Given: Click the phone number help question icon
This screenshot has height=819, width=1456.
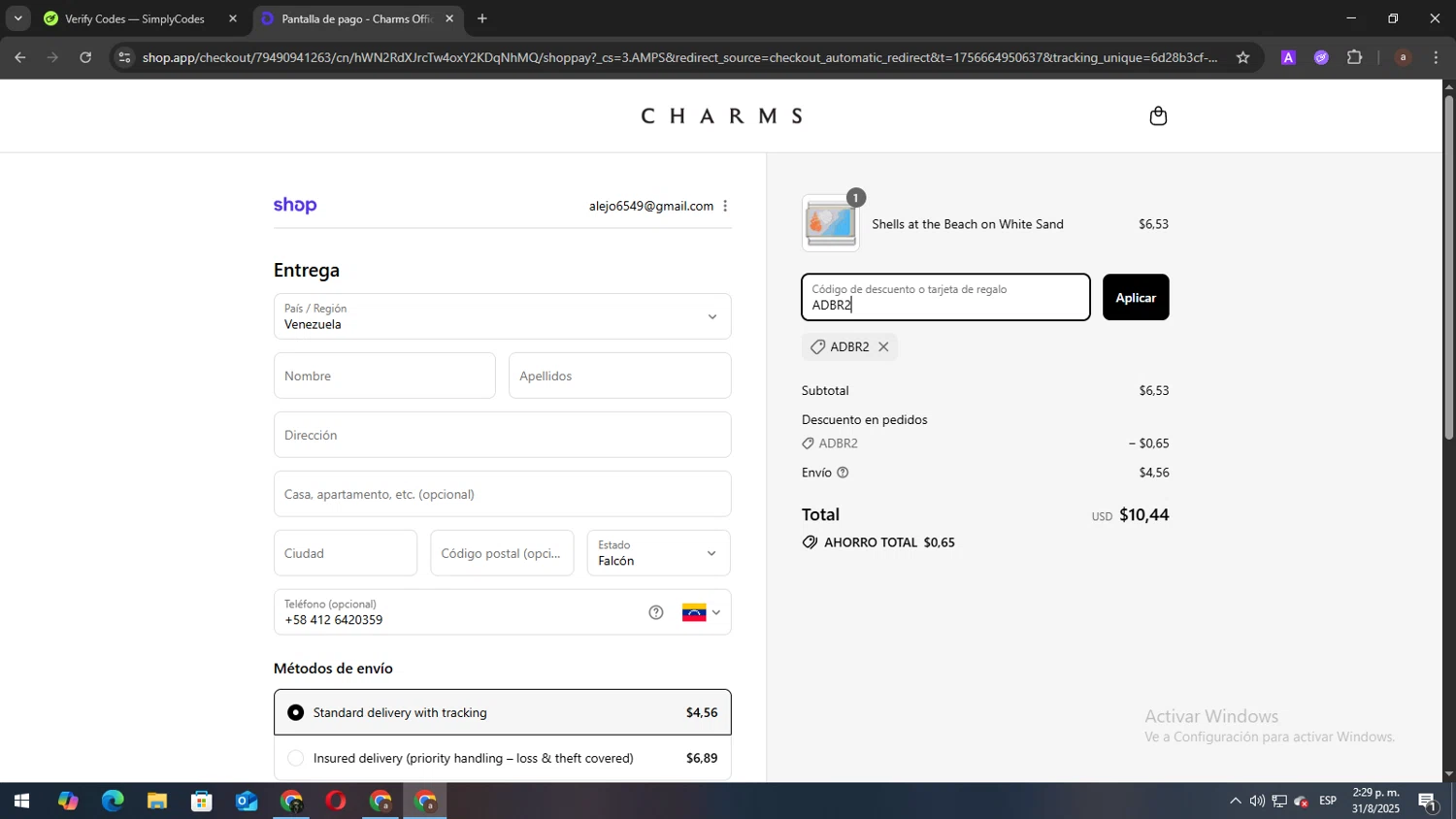Looking at the screenshot, I should pyautogui.click(x=656, y=612).
